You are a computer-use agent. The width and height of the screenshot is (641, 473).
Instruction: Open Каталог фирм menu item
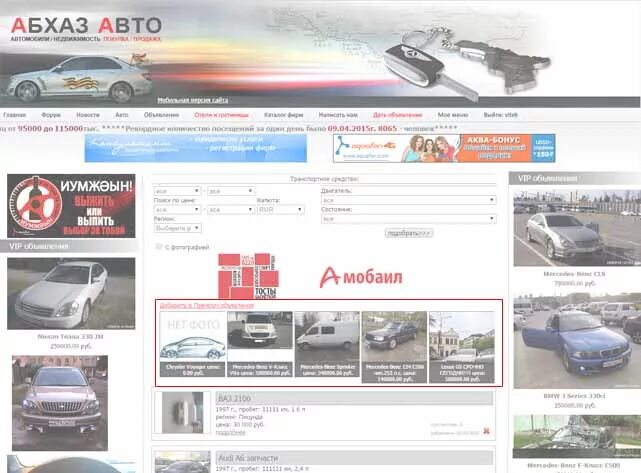click(x=284, y=115)
